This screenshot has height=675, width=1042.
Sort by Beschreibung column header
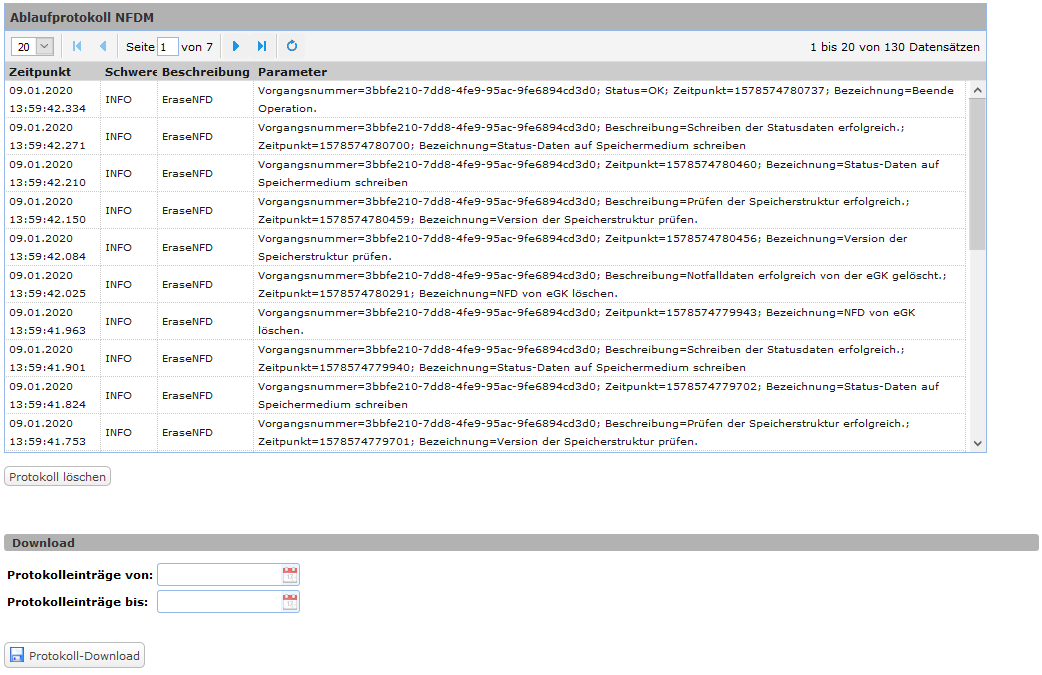coord(205,72)
